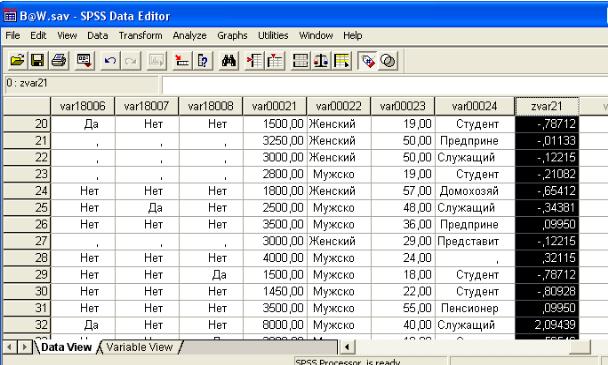Screen dimensions: 608x365
Task: Select the var18008 column header
Action: (211, 106)
